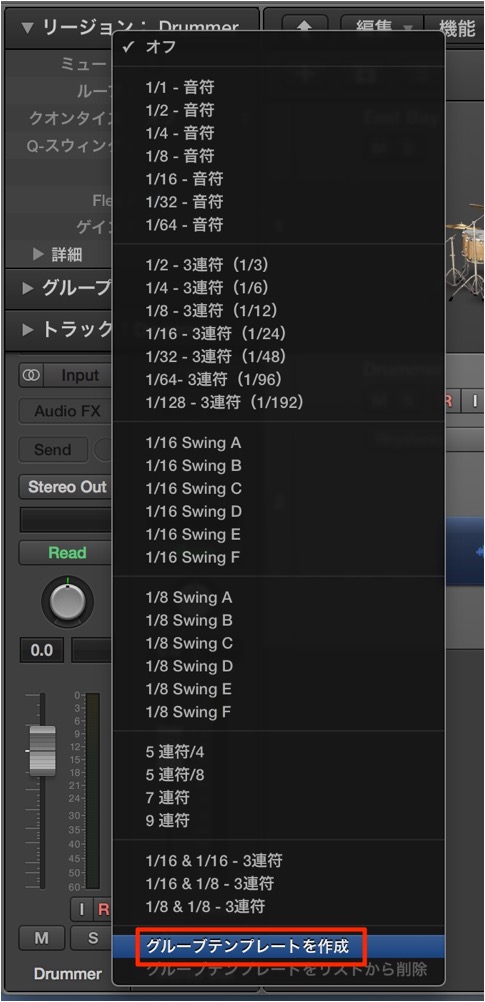Toggle the I input monitoring button
This screenshot has height=1002, width=485.
[x=81, y=910]
